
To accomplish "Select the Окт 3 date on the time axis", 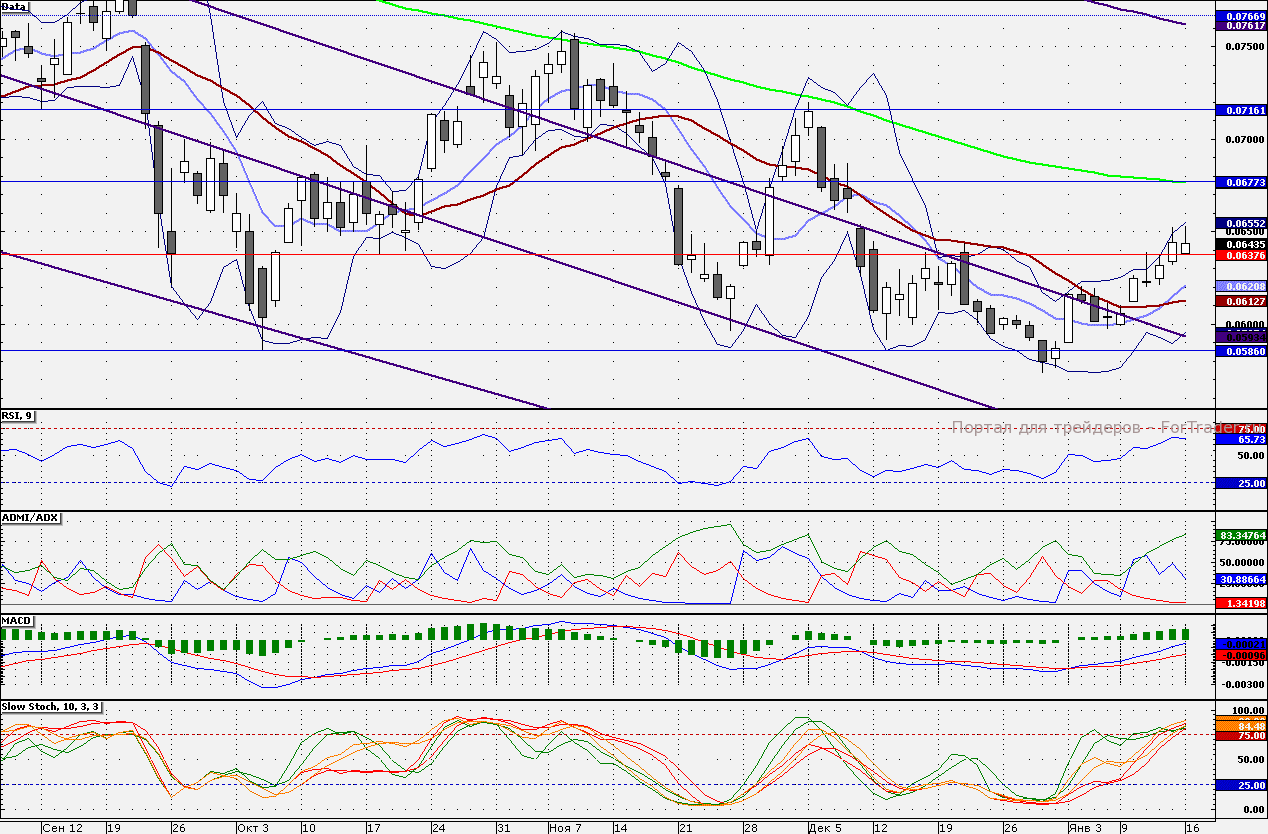I will [x=251, y=828].
